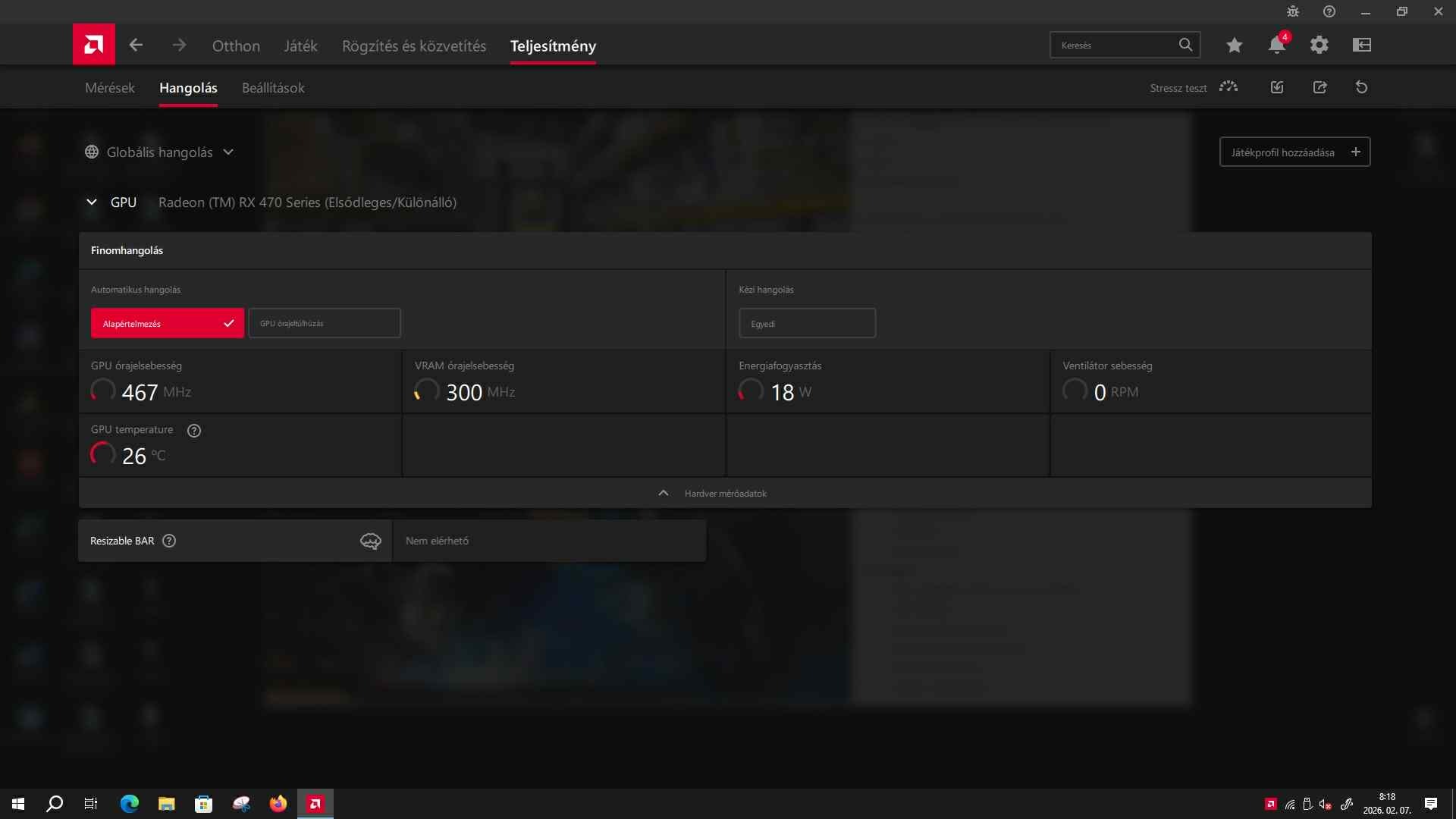
Task: Click the import tuning profile icon
Action: tap(1277, 87)
